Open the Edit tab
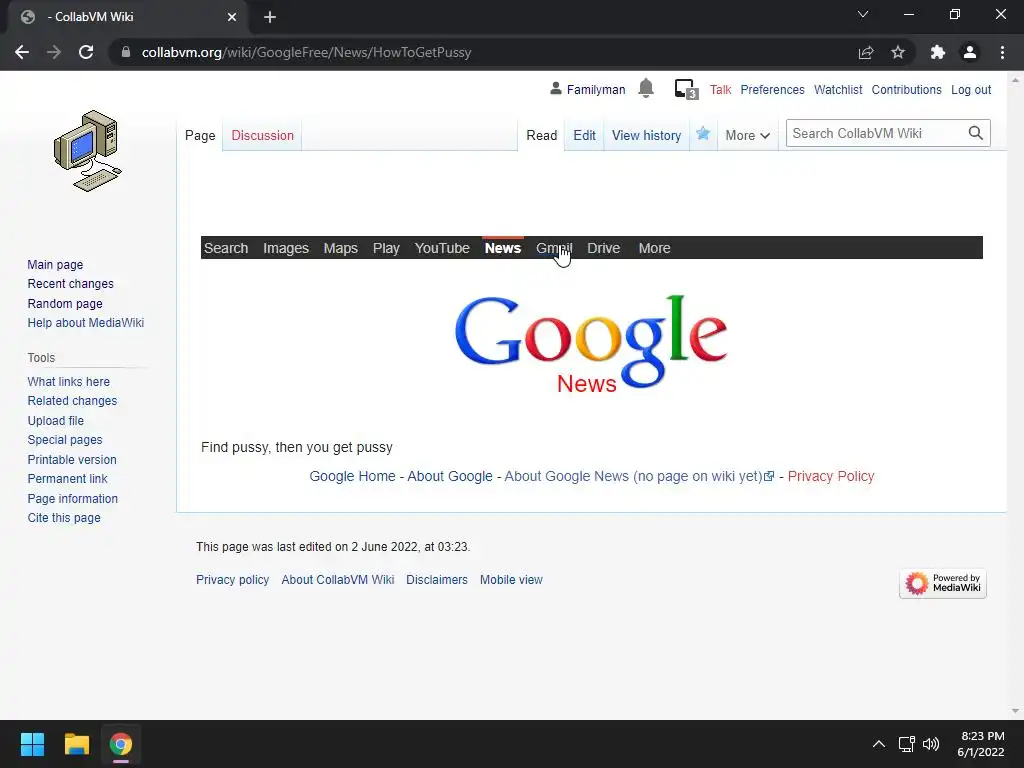1024x768 pixels. click(x=584, y=135)
